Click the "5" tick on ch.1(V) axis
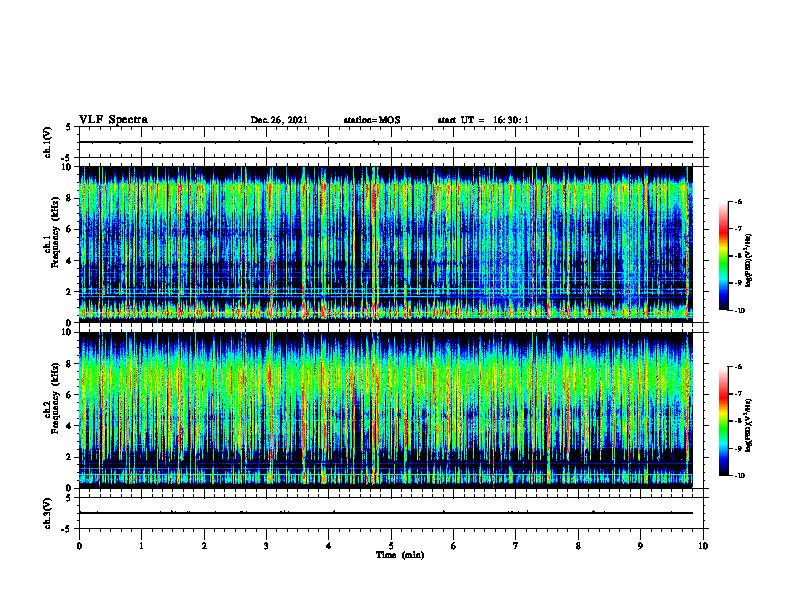792x612 pixels. pos(69,127)
